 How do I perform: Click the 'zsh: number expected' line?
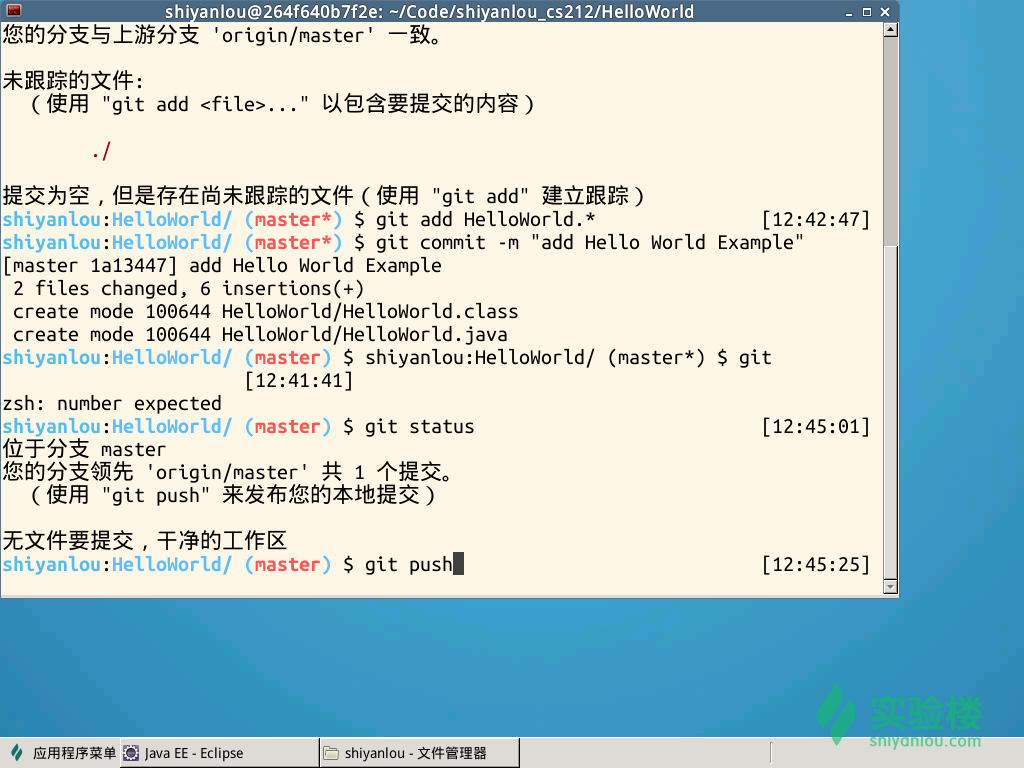point(112,404)
